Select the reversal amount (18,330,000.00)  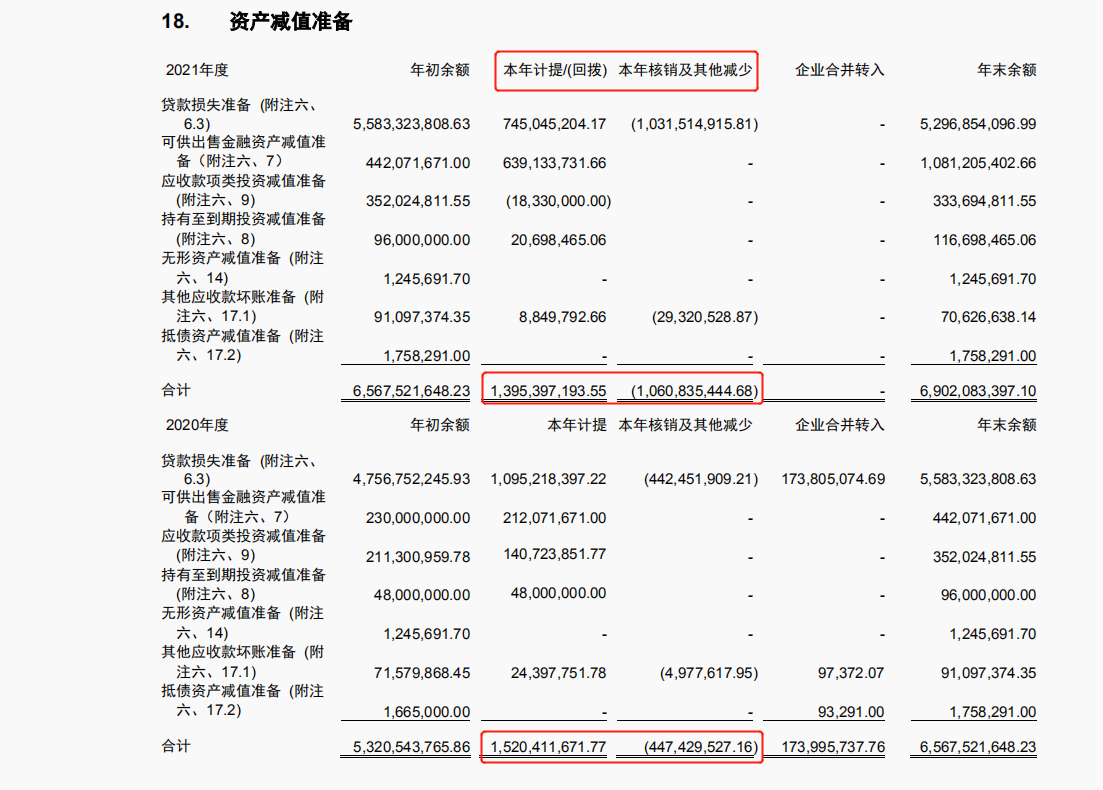[559, 201]
